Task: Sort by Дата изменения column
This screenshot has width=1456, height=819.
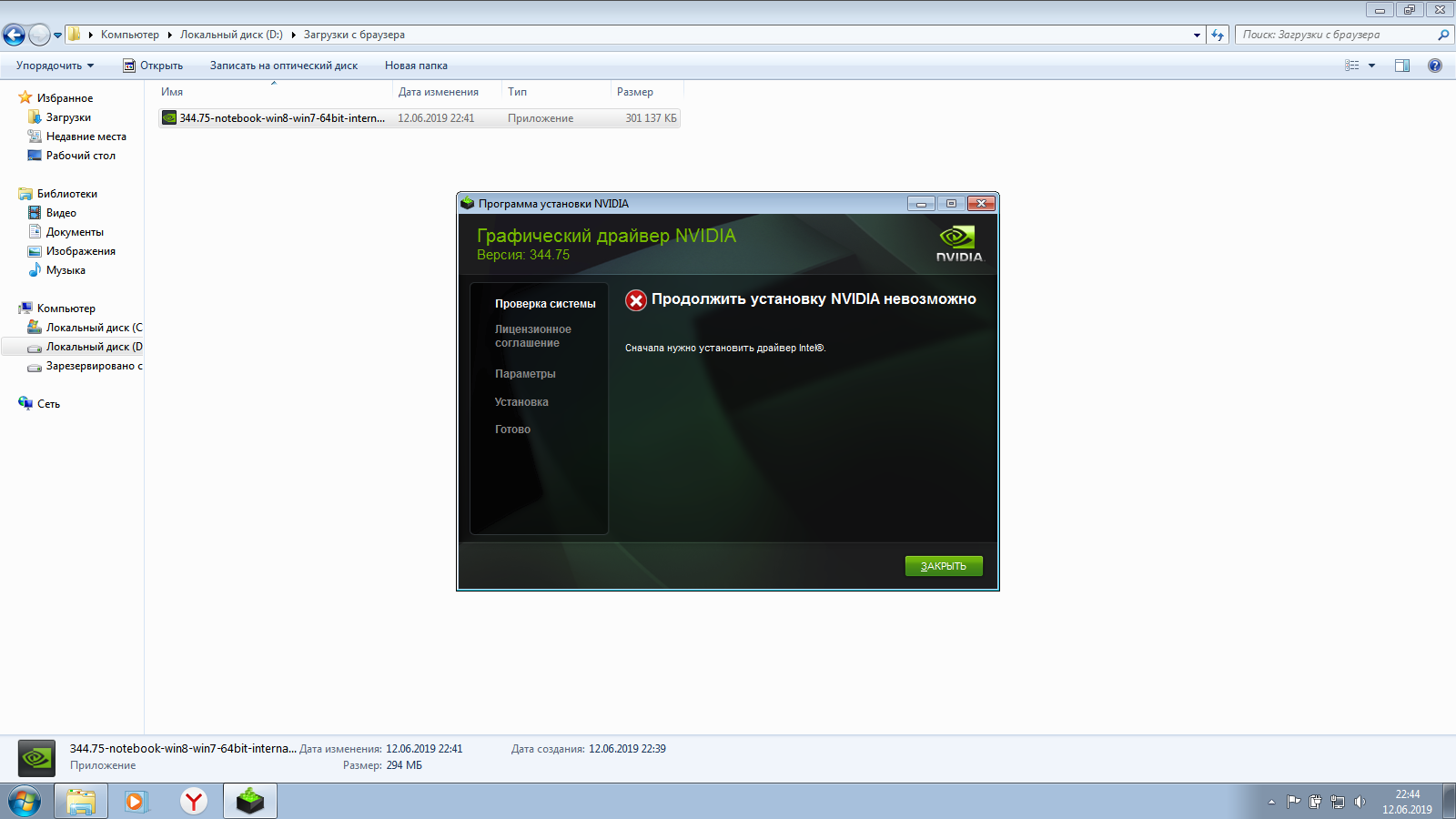Action: tap(448, 92)
